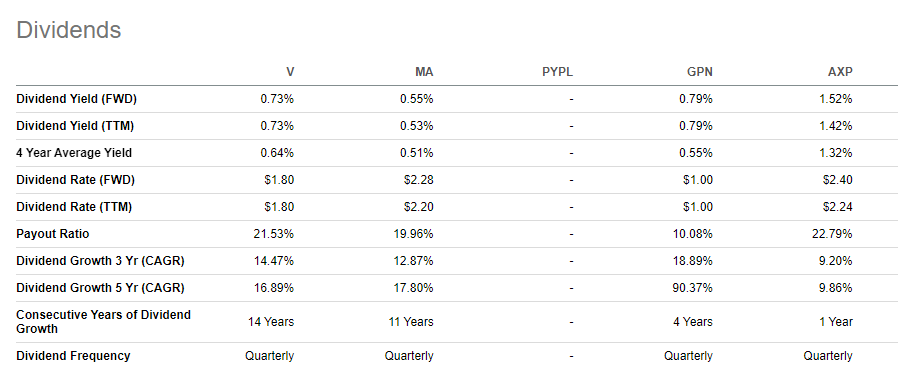Click the Dividends section heading
898x383 pixels.
[x=69, y=30]
